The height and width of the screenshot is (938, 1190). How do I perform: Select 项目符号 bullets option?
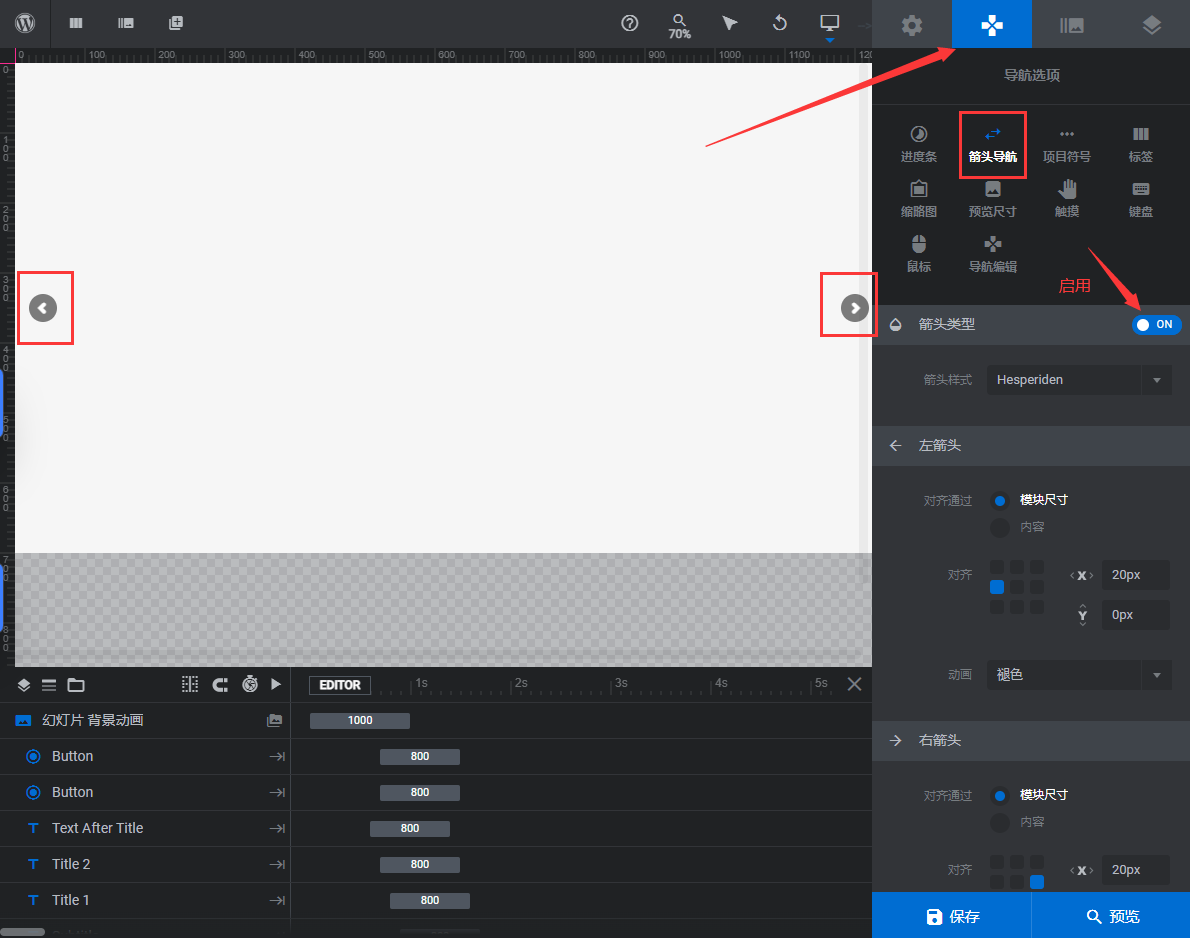tap(1066, 144)
